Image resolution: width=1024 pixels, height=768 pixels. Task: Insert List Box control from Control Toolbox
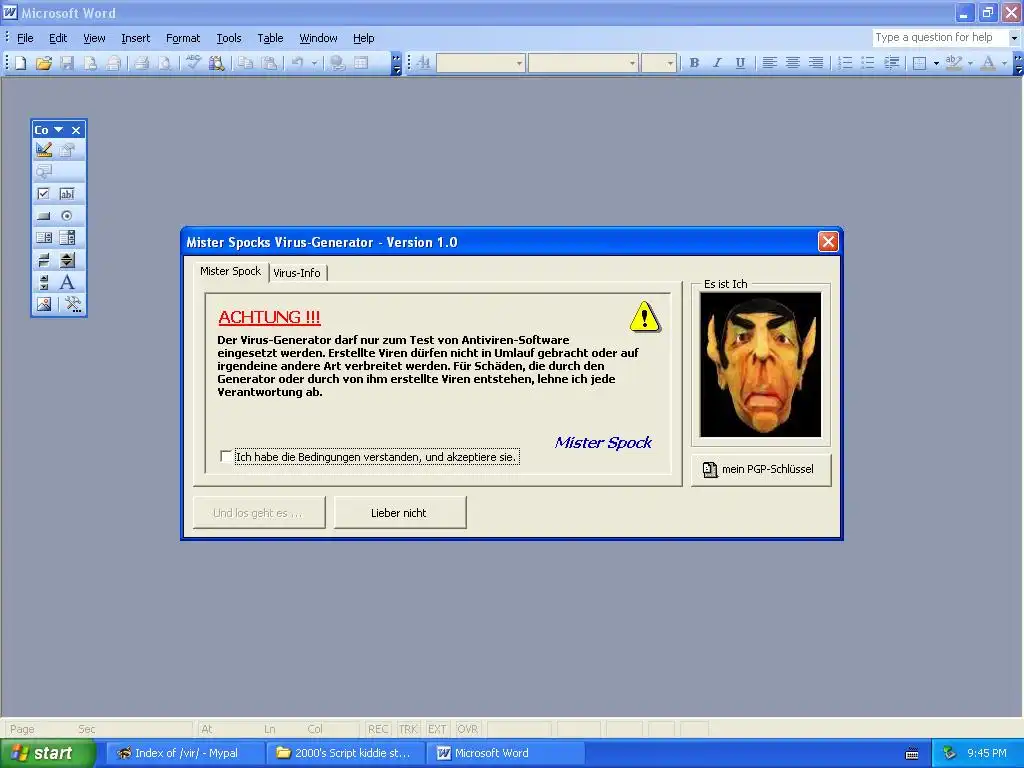click(x=44, y=238)
